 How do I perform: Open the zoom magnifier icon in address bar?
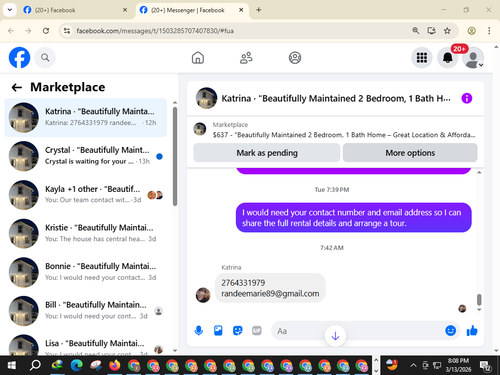click(x=415, y=31)
